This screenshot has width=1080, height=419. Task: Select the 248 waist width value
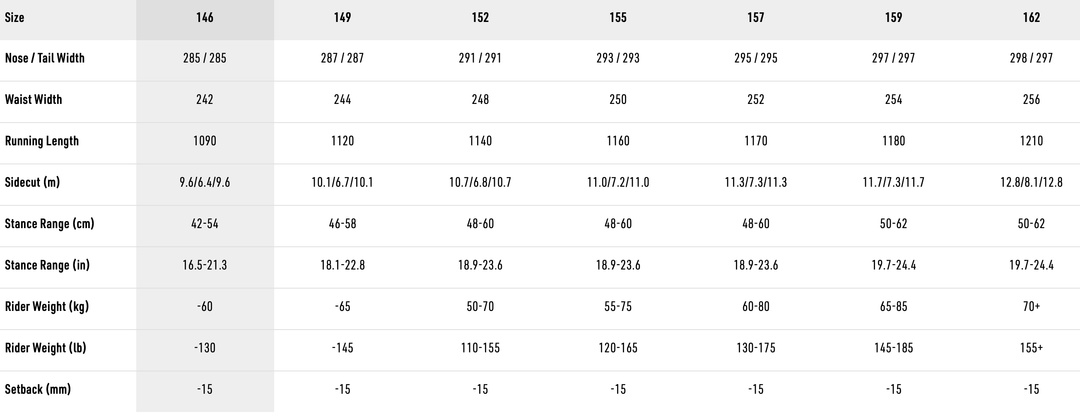[480, 100]
